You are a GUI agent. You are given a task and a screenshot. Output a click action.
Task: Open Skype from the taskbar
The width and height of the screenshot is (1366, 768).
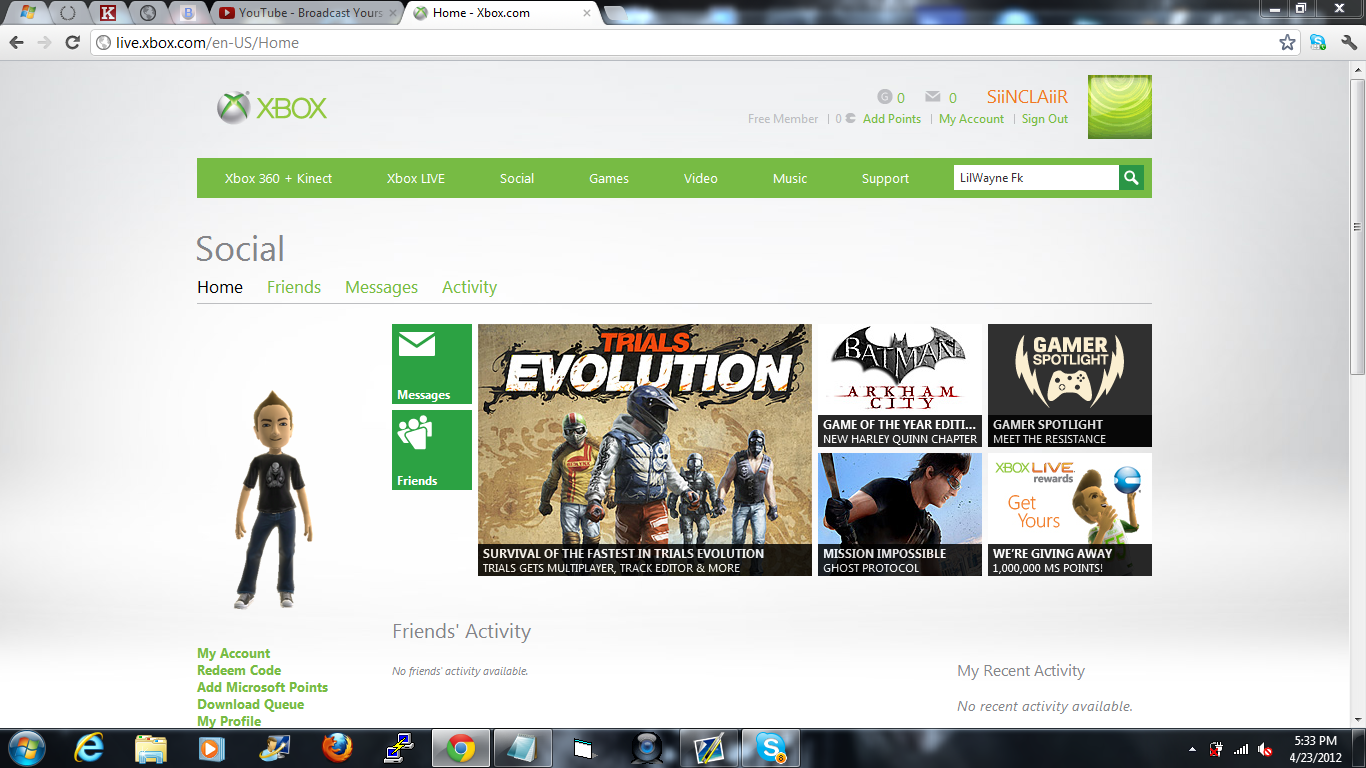point(771,748)
